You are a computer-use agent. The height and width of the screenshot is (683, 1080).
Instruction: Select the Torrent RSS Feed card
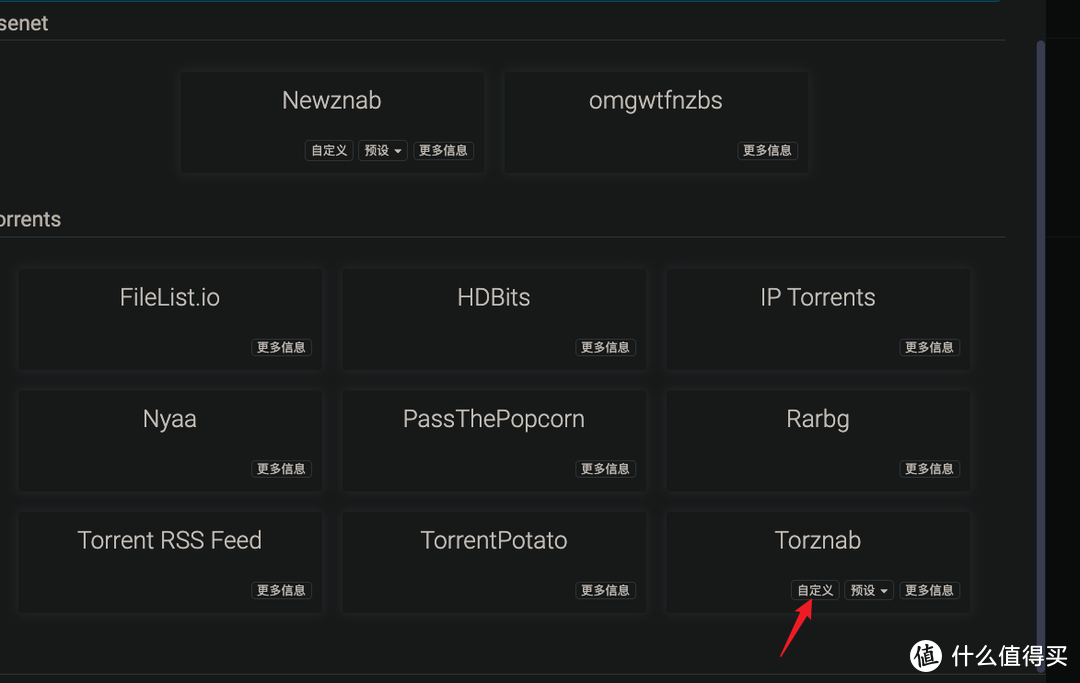pyautogui.click(x=169, y=541)
